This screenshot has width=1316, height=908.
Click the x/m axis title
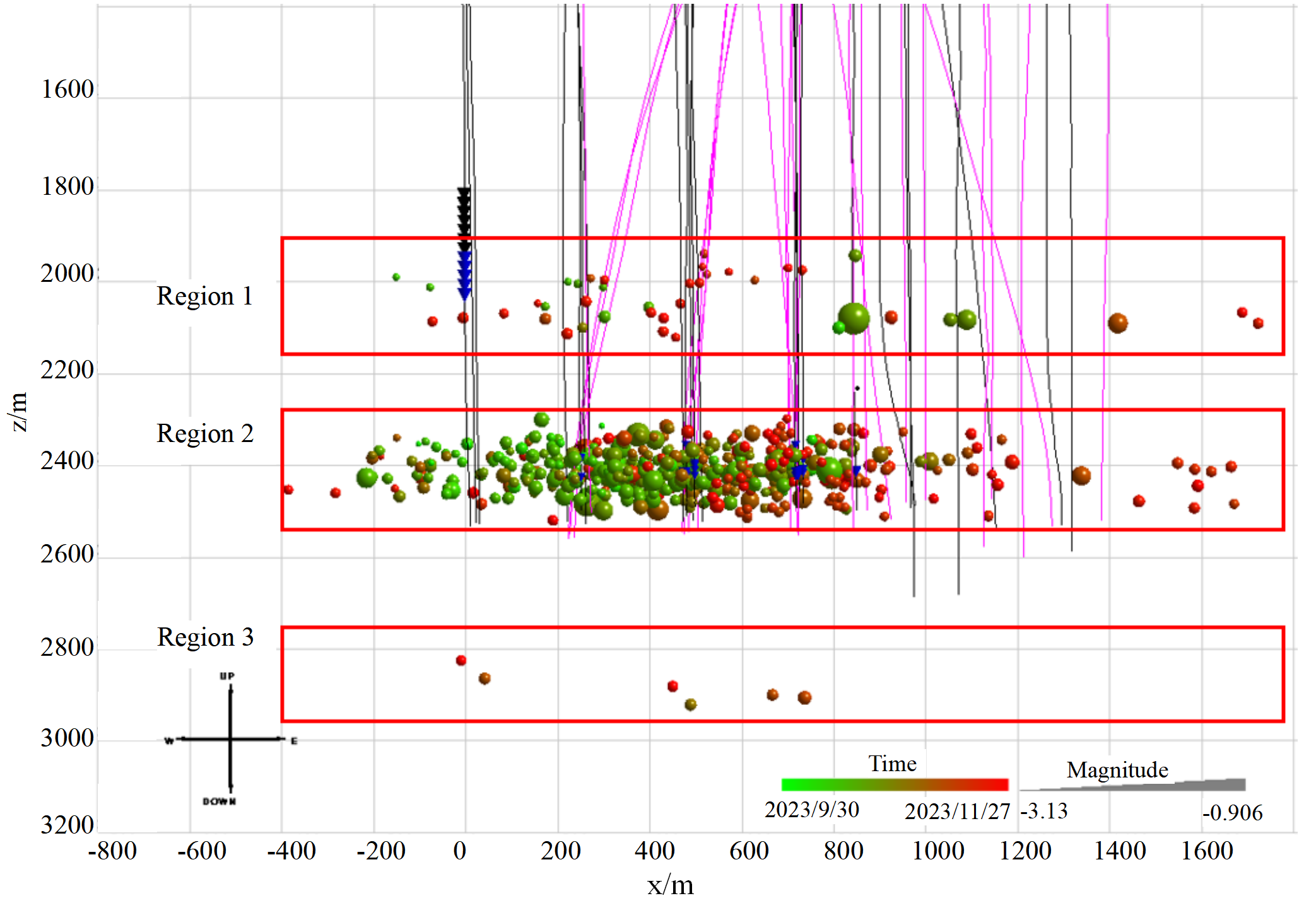pos(670,885)
